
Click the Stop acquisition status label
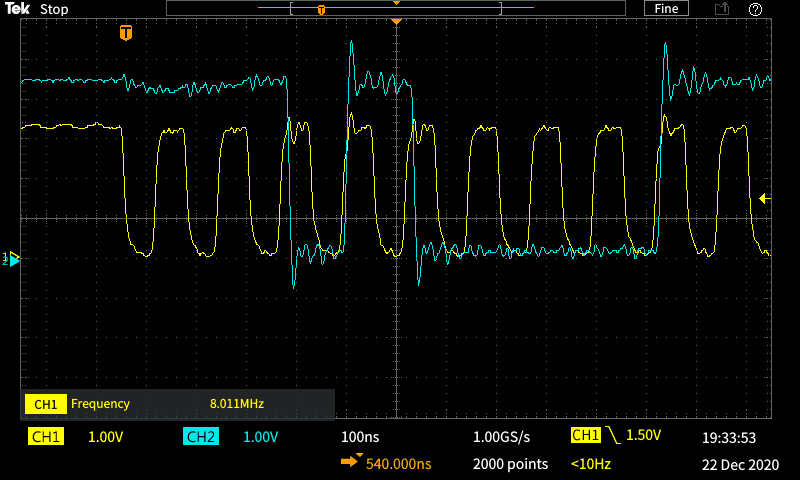pos(54,9)
